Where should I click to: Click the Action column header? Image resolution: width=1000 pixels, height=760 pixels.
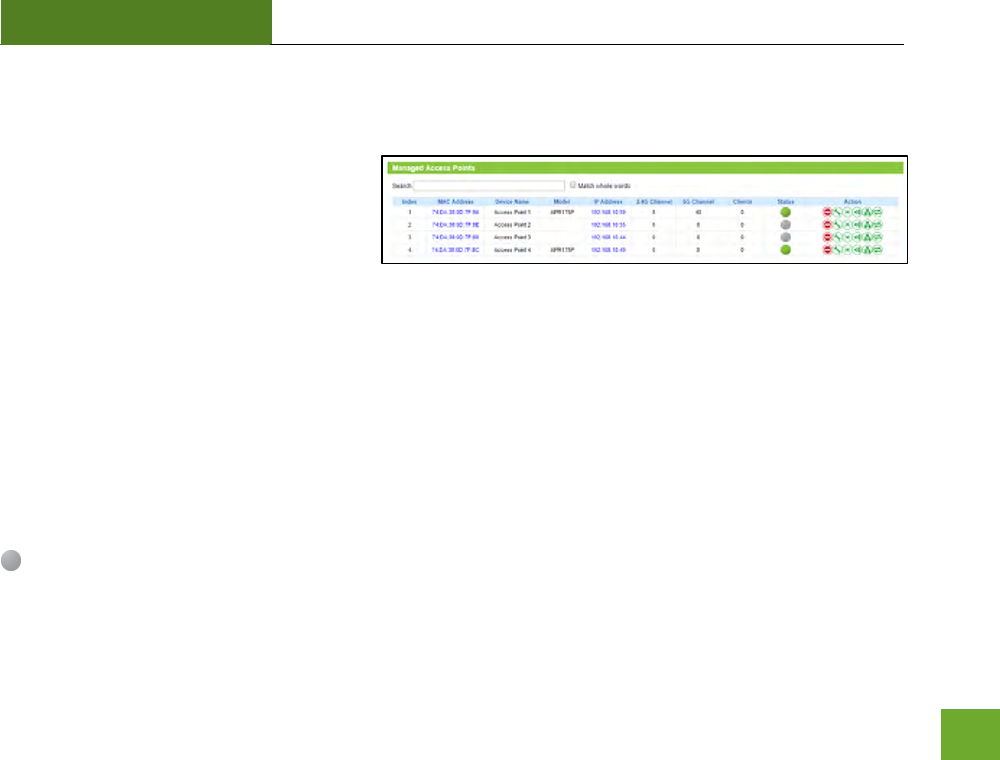[853, 201]
